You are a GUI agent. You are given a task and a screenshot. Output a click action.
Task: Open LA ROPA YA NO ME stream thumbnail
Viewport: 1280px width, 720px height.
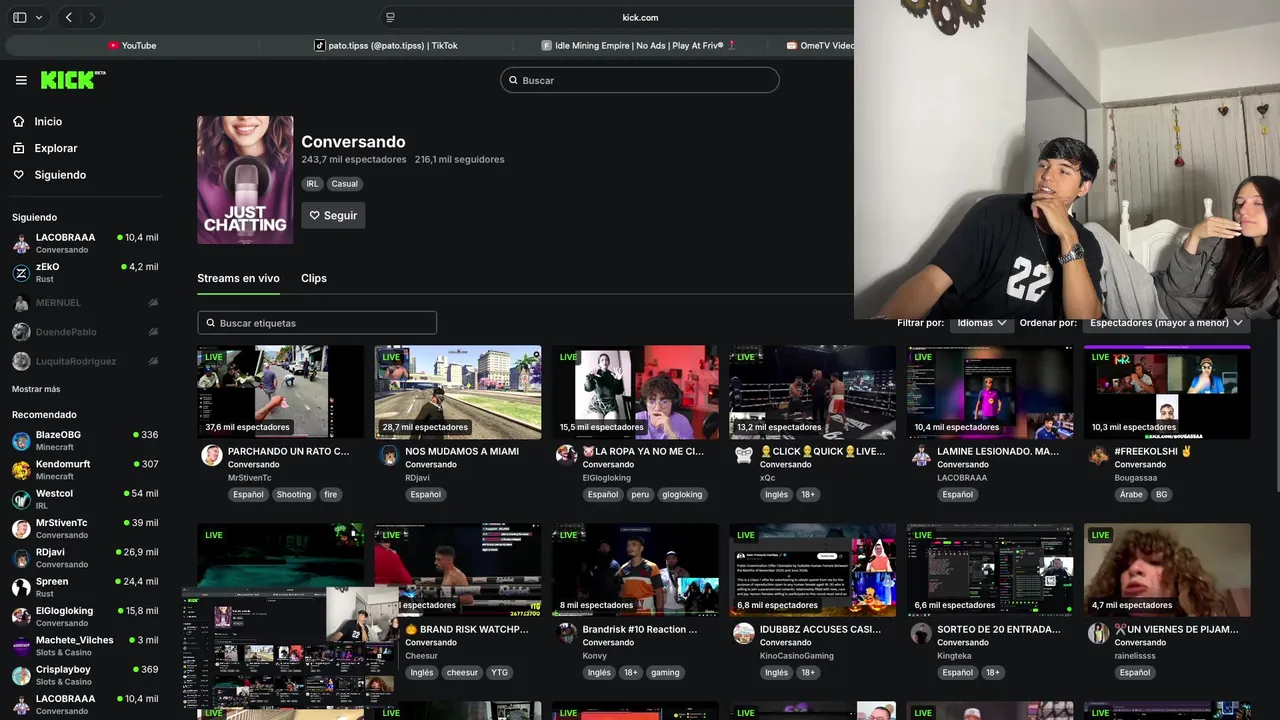[x=635, y=392]
